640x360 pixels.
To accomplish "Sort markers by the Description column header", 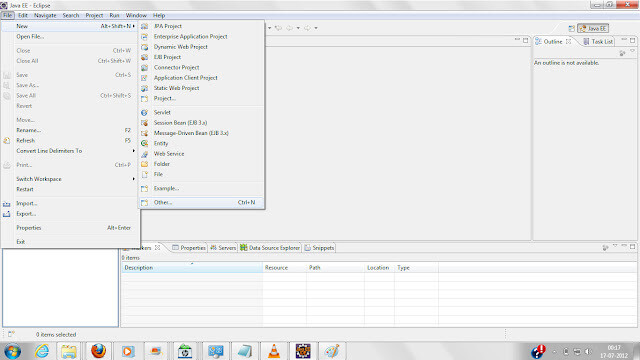I will tap(192, 268).
